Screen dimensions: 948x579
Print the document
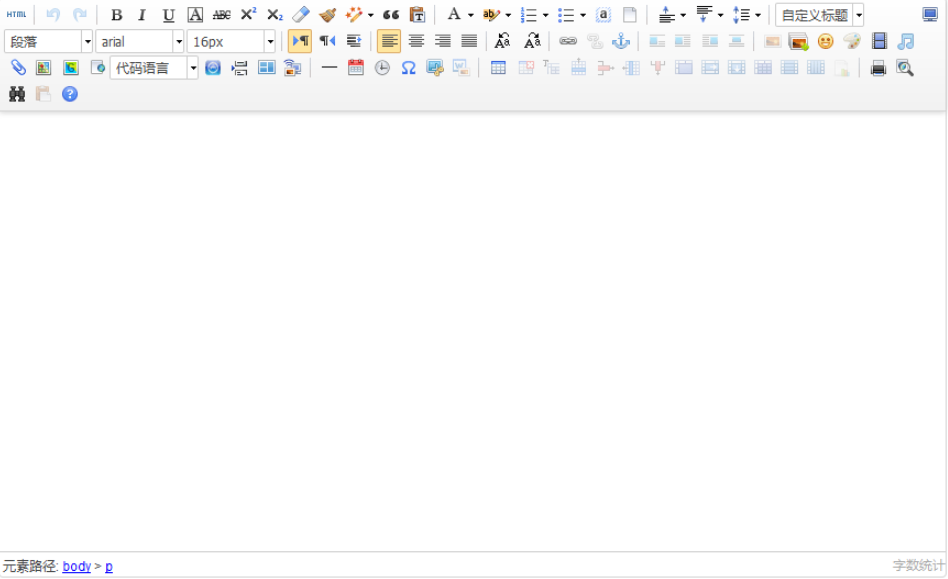tap(878, 68)
